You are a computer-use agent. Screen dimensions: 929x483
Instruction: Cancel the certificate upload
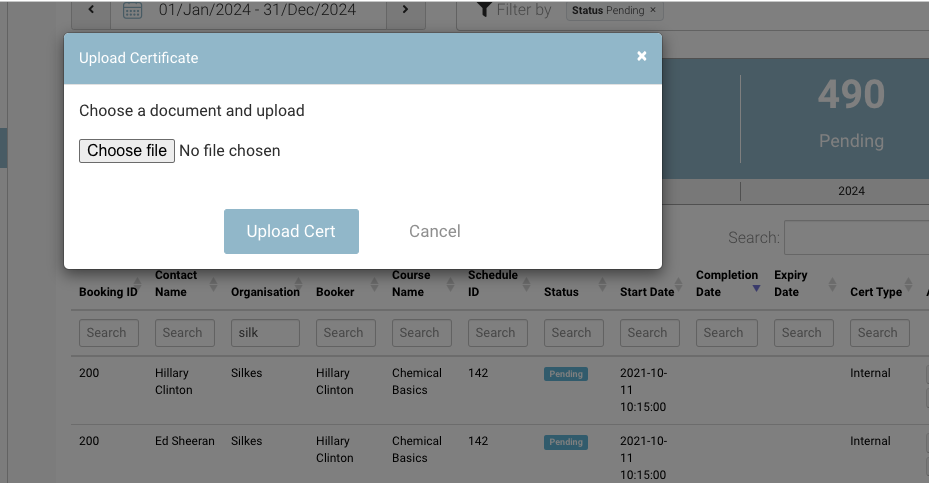434,231
